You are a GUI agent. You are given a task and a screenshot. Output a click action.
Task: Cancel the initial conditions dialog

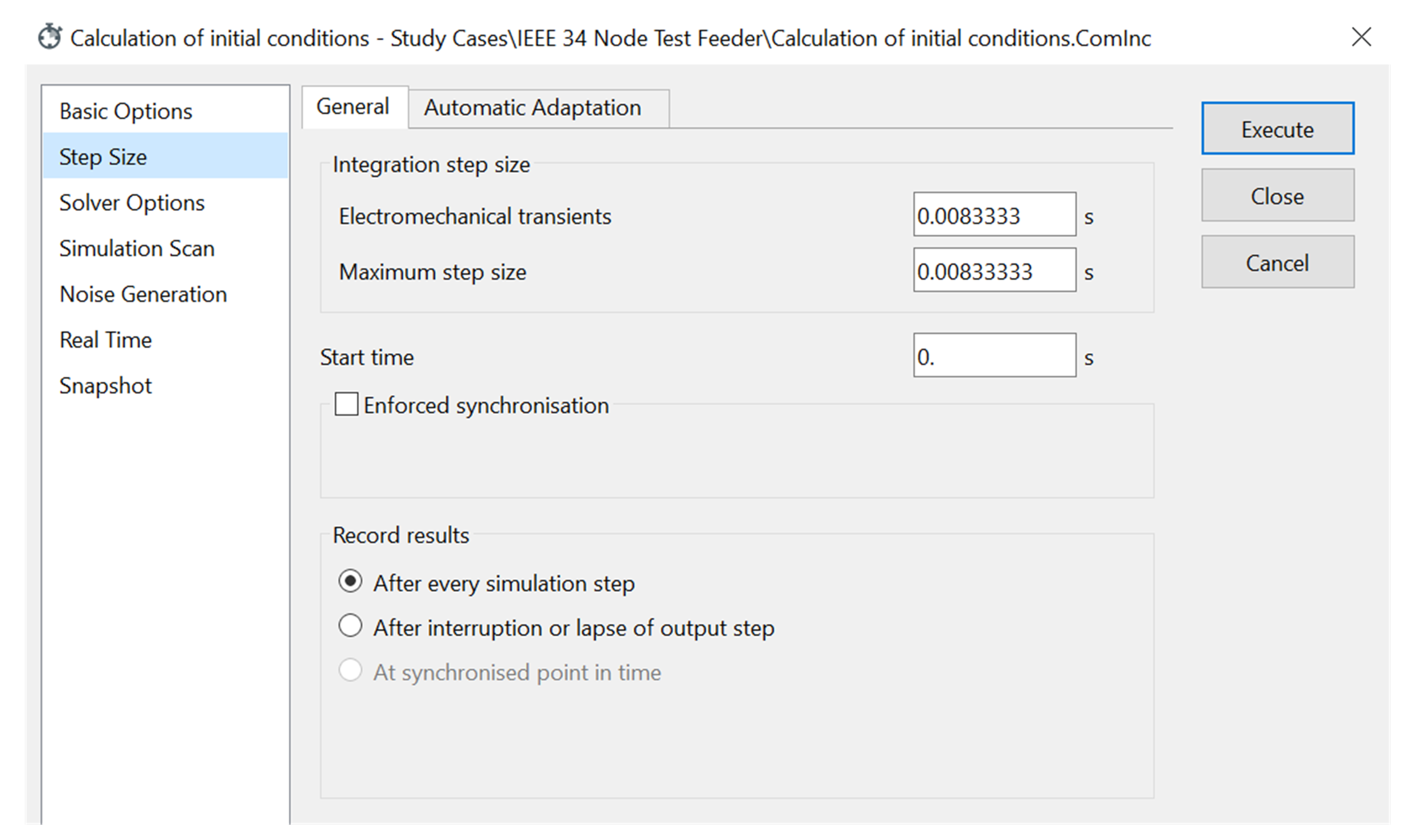click(1277, 262)
